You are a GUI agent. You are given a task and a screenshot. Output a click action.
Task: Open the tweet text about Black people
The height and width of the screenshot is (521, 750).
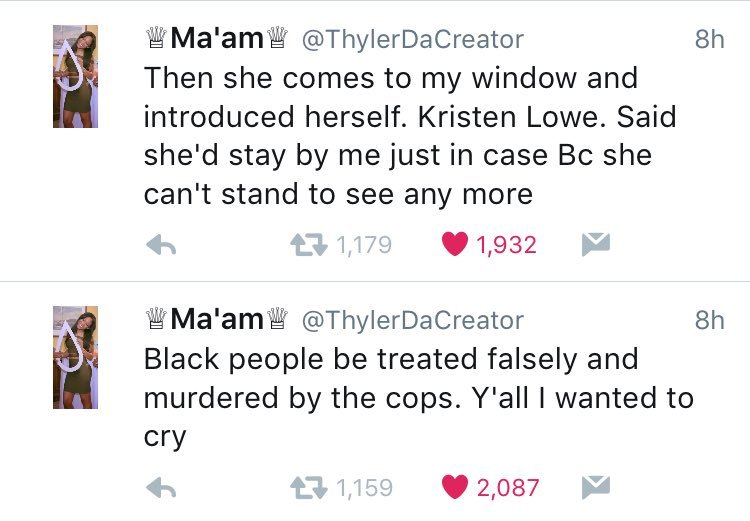pos(410,397)
